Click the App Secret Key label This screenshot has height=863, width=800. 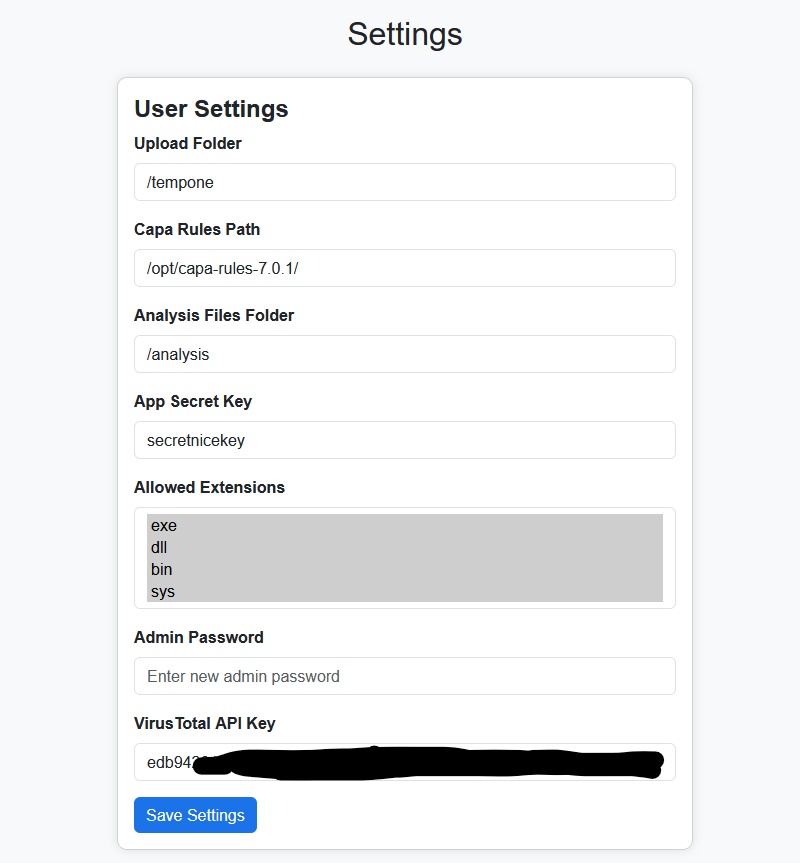coord(193,401)
